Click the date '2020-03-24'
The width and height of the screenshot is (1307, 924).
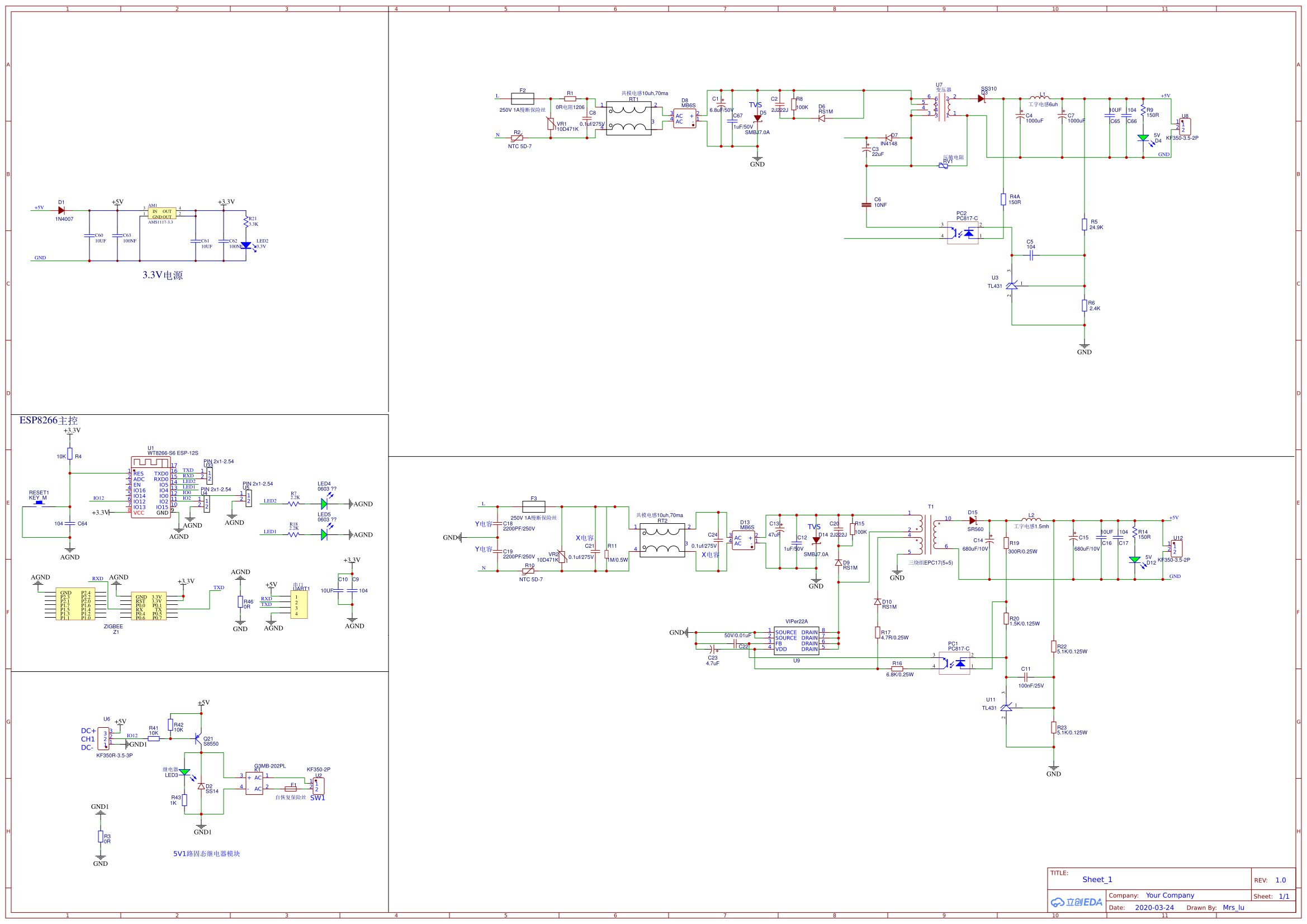1154,908
